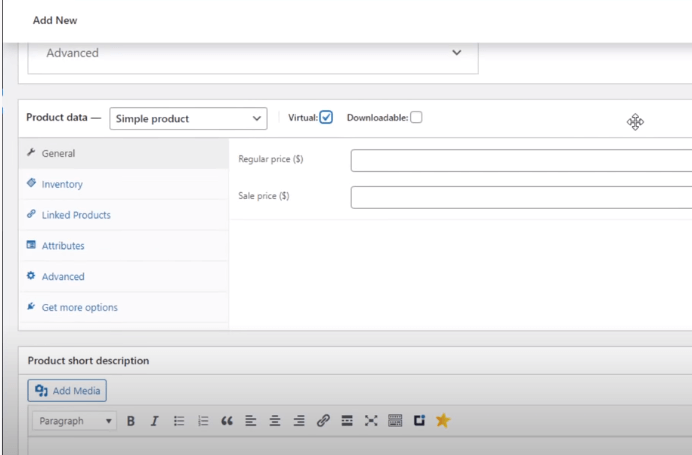Click the yellow star icon in toolbar
Viewport: 692px width, 455px height.
point(443,420)
